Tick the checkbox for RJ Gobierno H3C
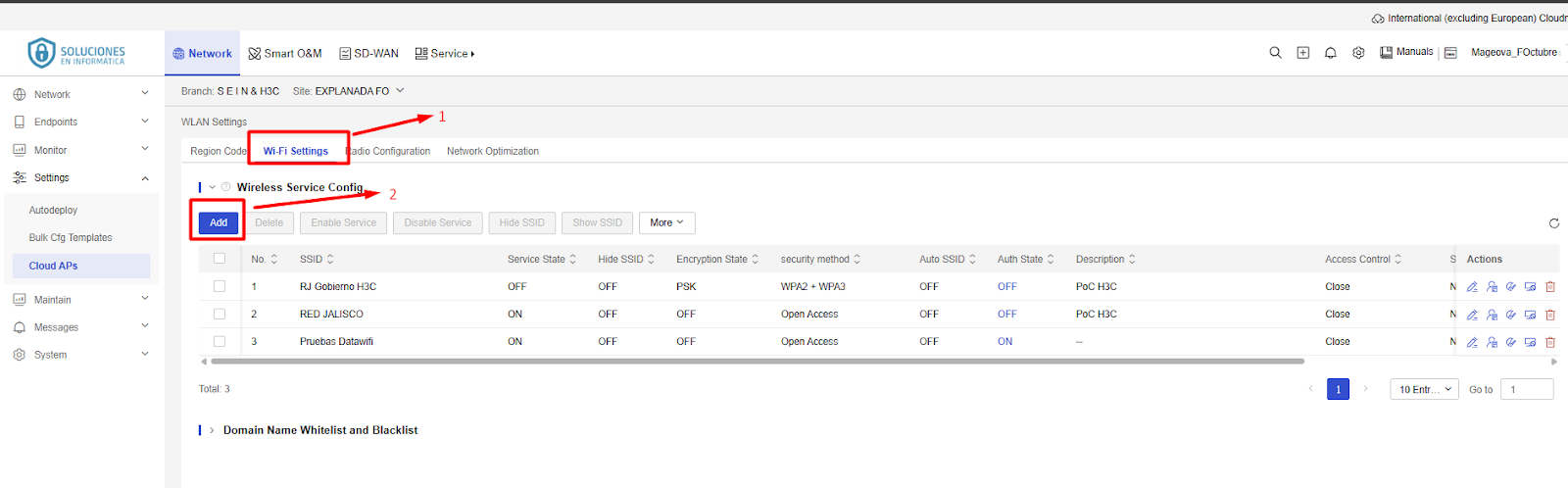The width and height of the screenshot is (1568, 488). coord(220,286)
